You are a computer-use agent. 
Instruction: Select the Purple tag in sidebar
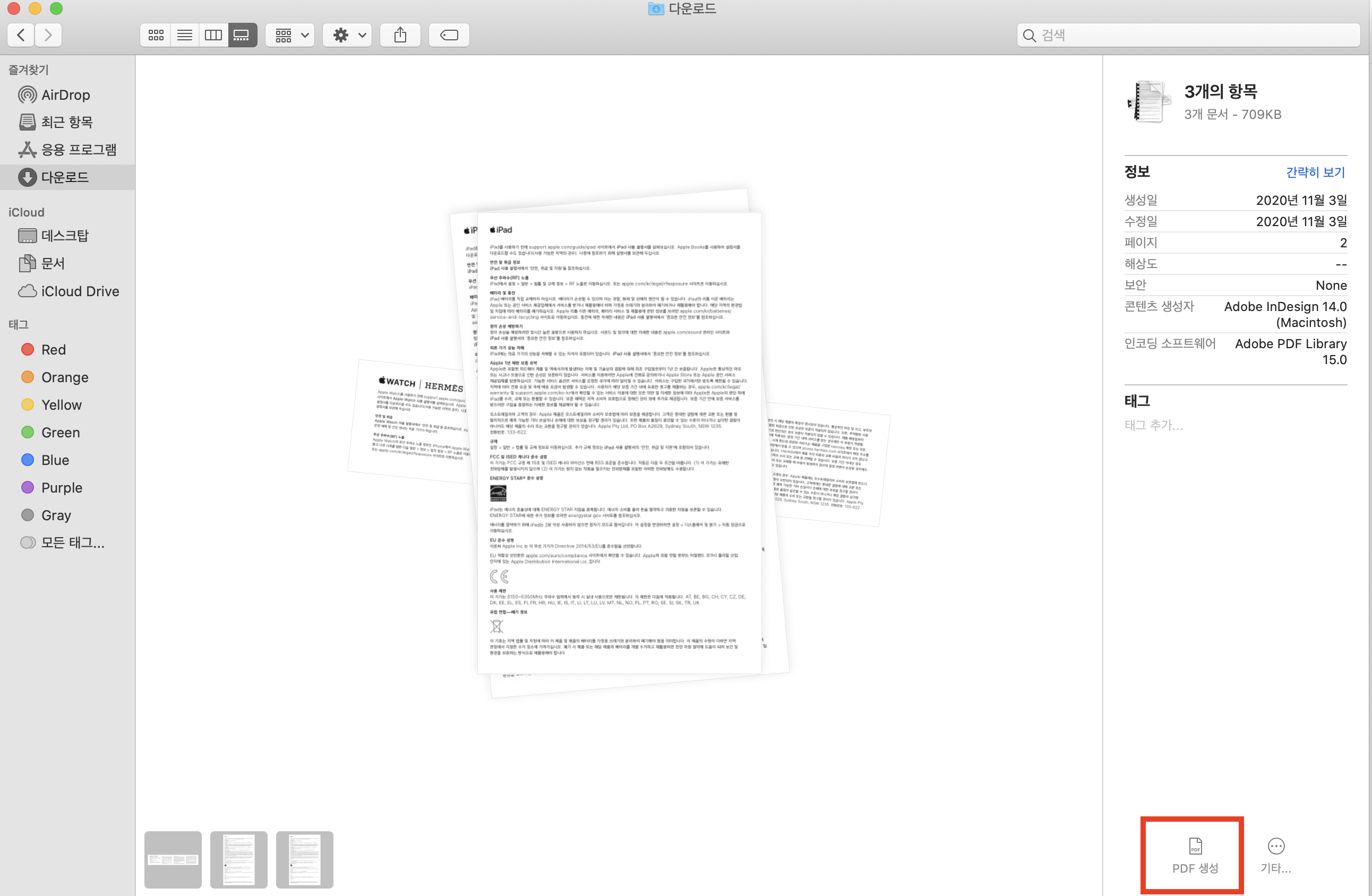pos(61,487)
